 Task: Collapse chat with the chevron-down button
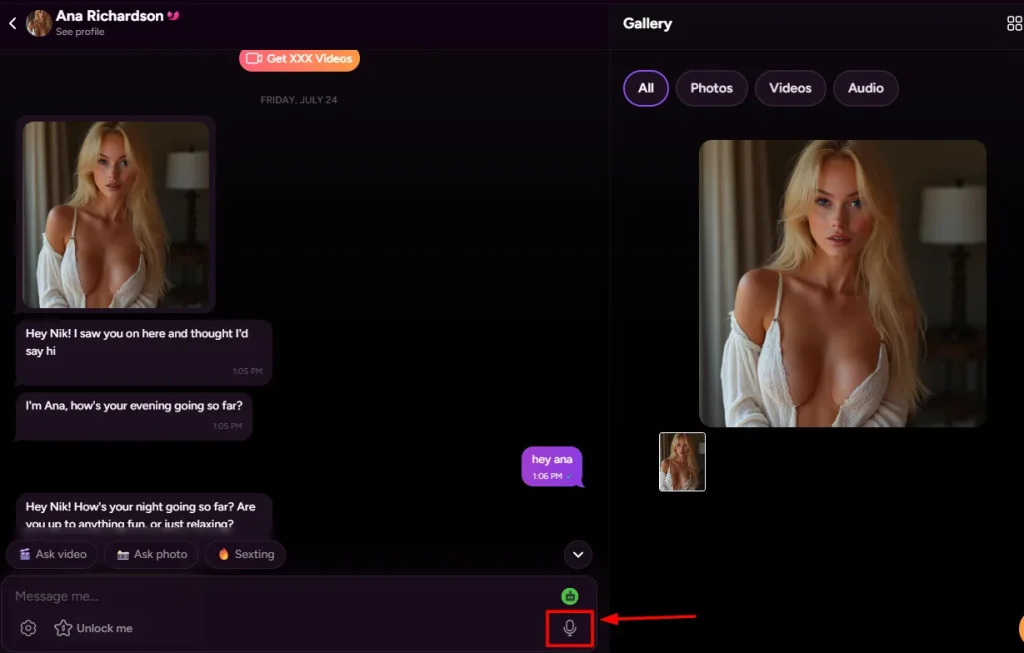(578, 554)
